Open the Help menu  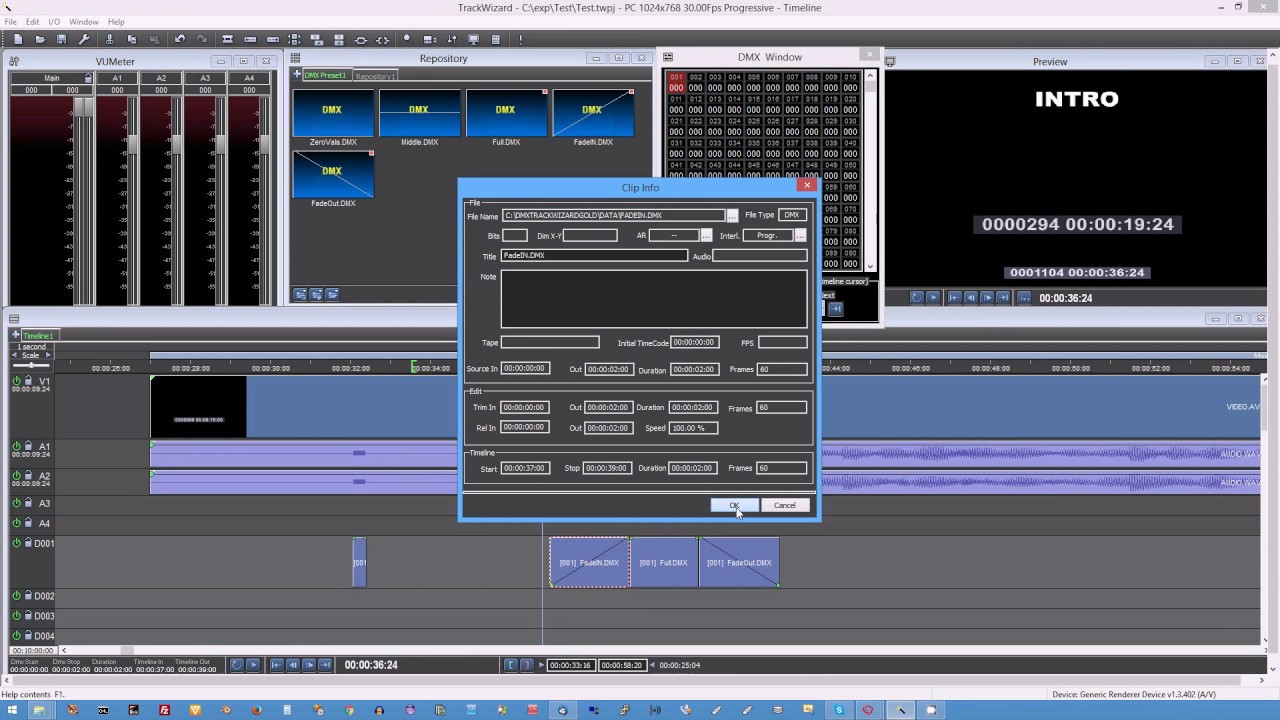tap(116, 22)
